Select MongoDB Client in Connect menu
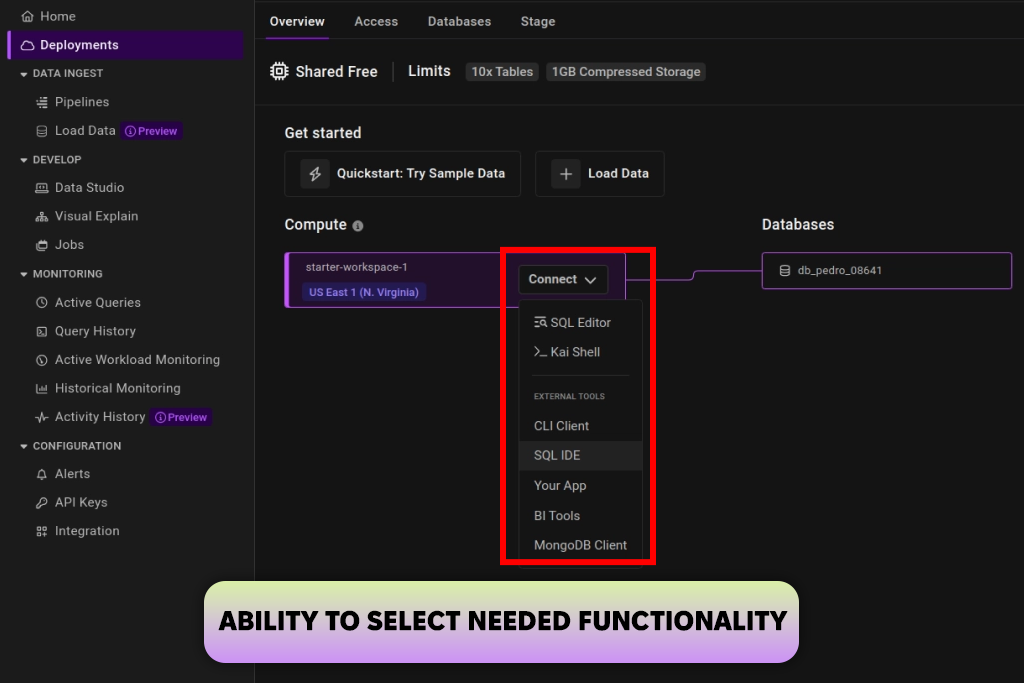Image resolution: width=1024 pixels, height=683 pixels. (x=580, y=545)
